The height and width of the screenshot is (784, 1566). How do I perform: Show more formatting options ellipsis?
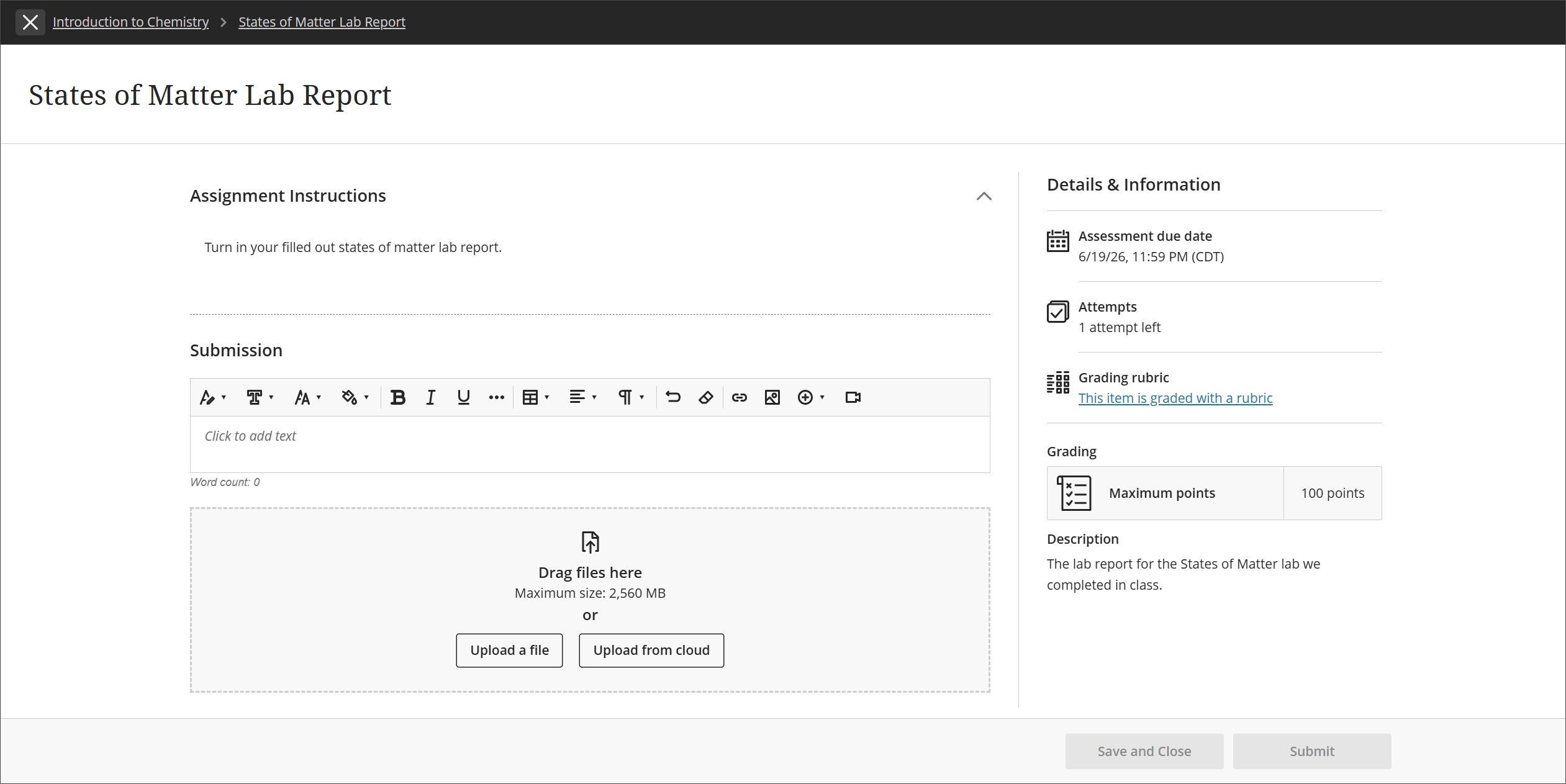[496, 397]
